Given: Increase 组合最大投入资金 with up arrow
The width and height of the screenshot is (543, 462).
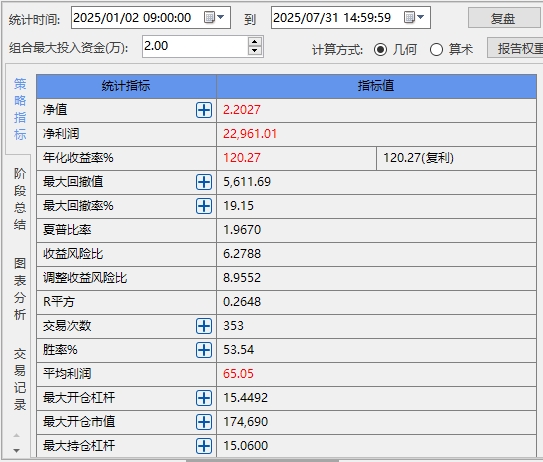Looking at the screenshot, I should click(x=255, y=42).
